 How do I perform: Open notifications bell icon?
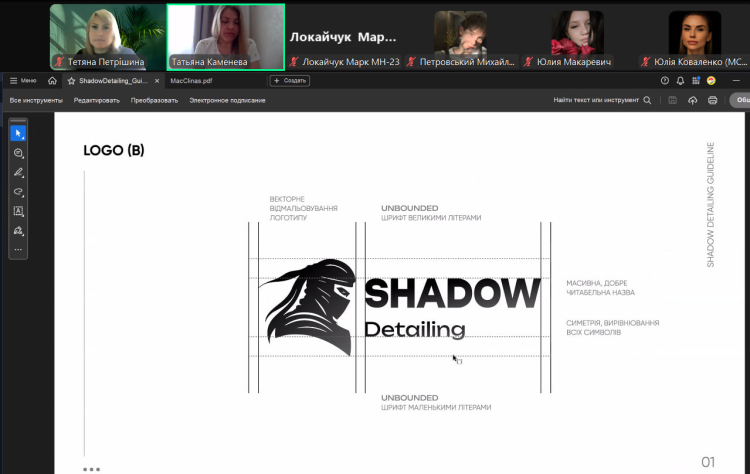[681, 80]
